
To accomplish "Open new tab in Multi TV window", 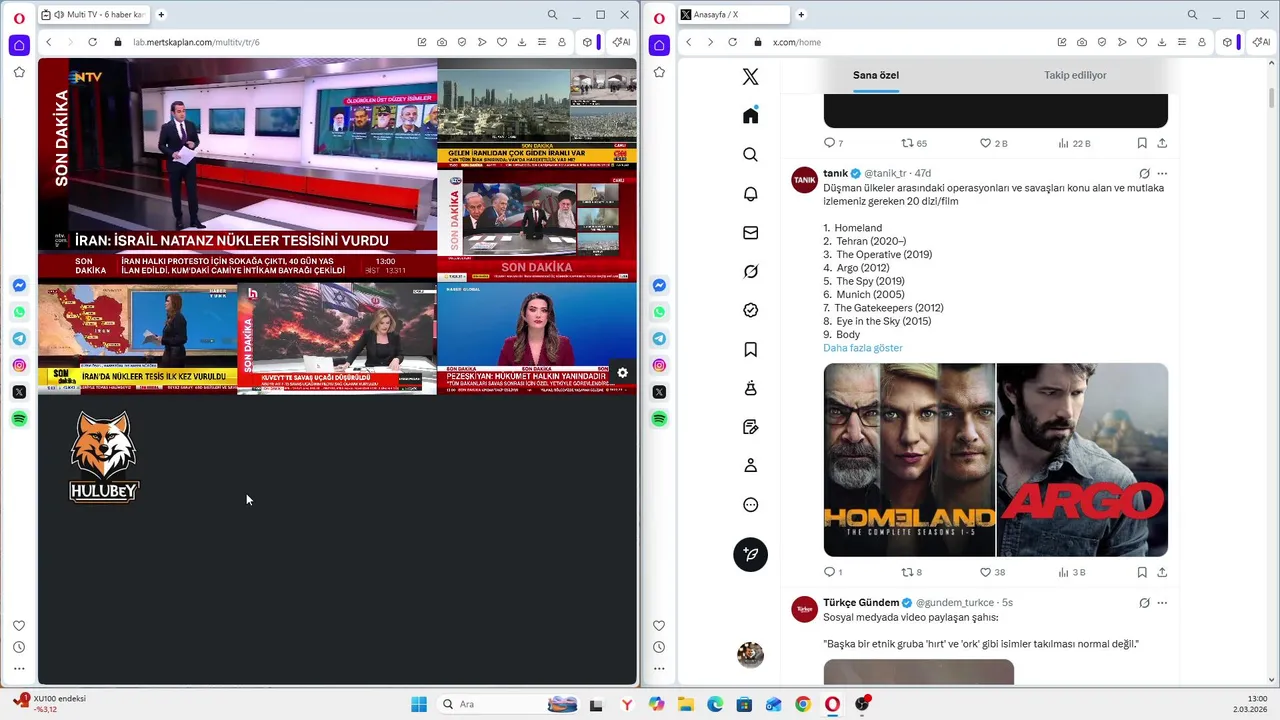I will (161, 15).
